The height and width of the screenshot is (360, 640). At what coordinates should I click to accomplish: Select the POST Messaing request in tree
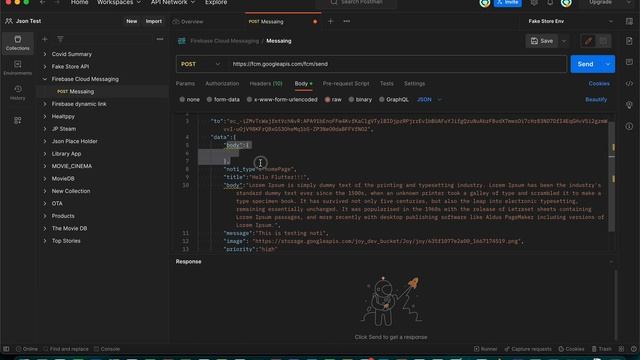102,91
